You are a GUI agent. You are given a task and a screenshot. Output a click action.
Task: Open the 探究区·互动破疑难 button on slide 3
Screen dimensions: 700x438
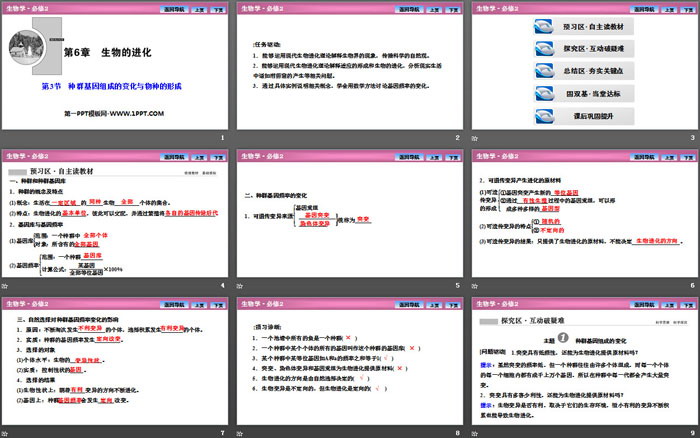coord(584,48)
